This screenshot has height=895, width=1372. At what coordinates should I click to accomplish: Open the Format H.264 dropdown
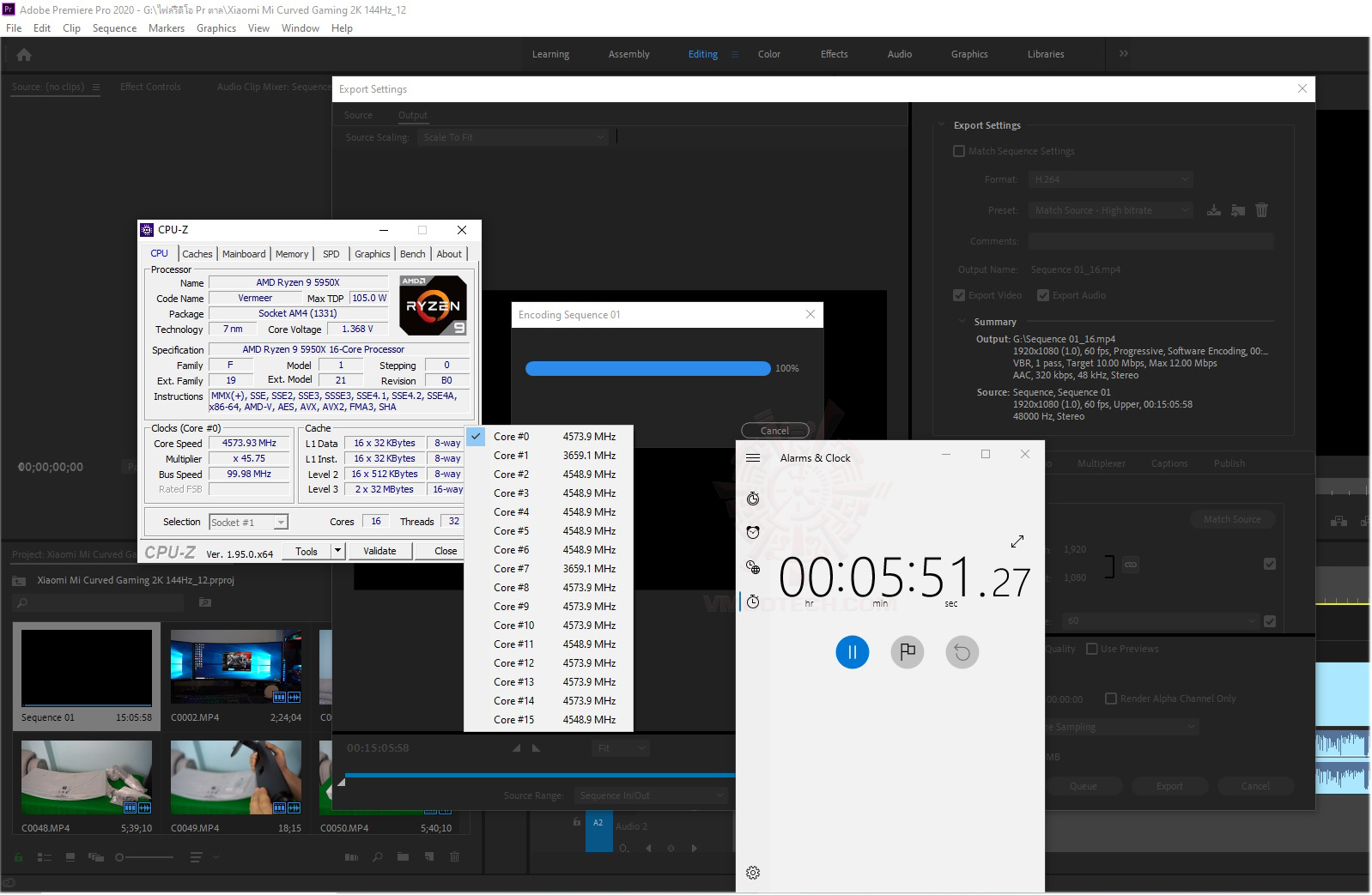pos(1112,179)
